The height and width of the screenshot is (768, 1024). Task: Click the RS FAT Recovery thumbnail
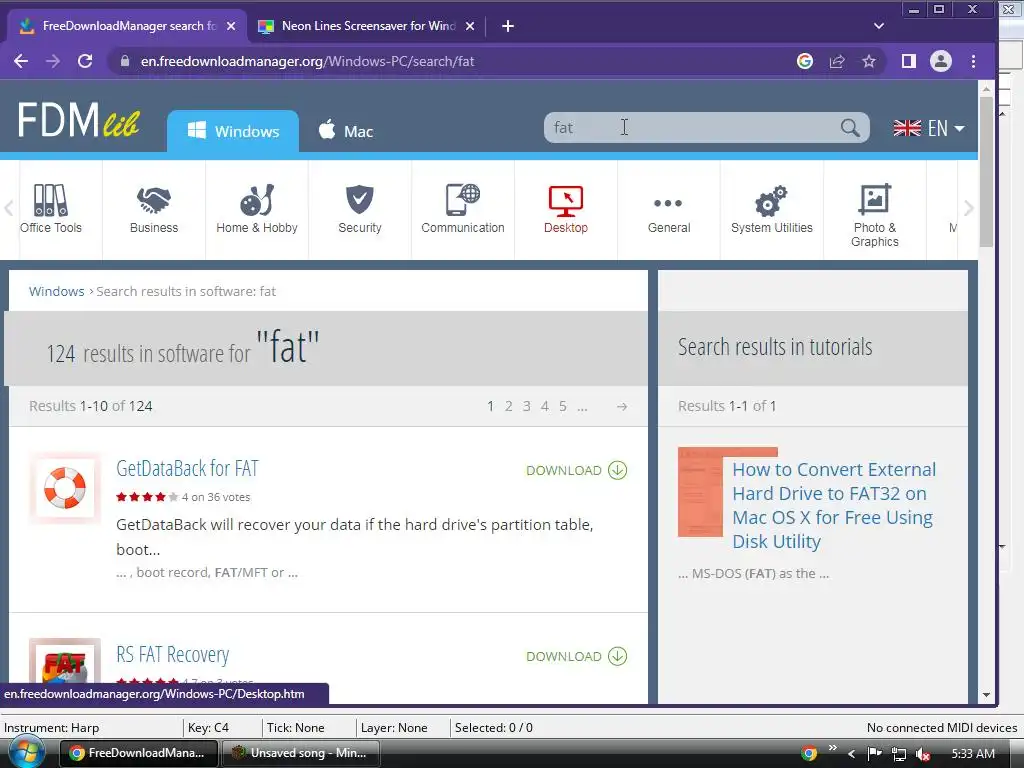(x=65, y=660)
